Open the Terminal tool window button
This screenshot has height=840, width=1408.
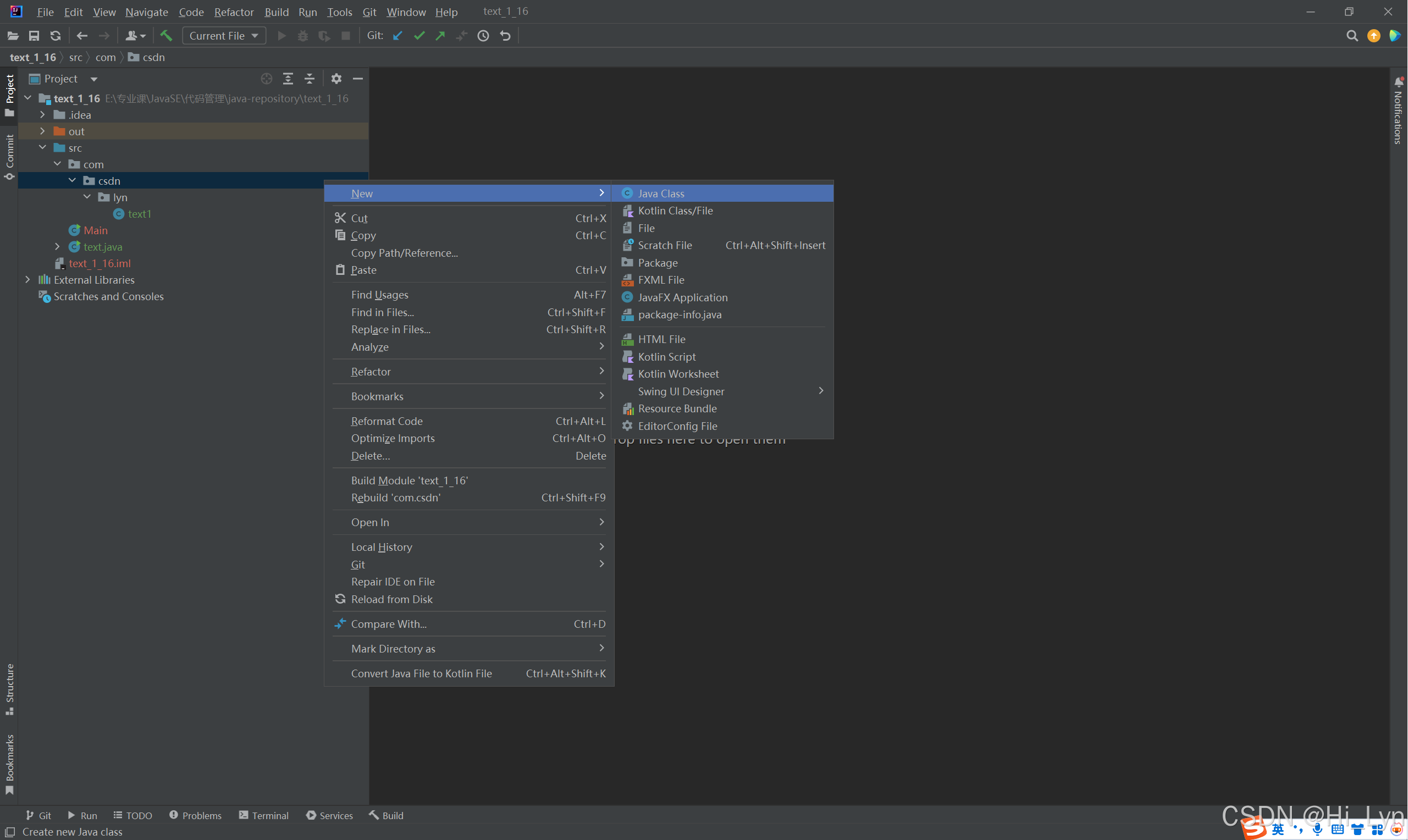pos(264,815)
